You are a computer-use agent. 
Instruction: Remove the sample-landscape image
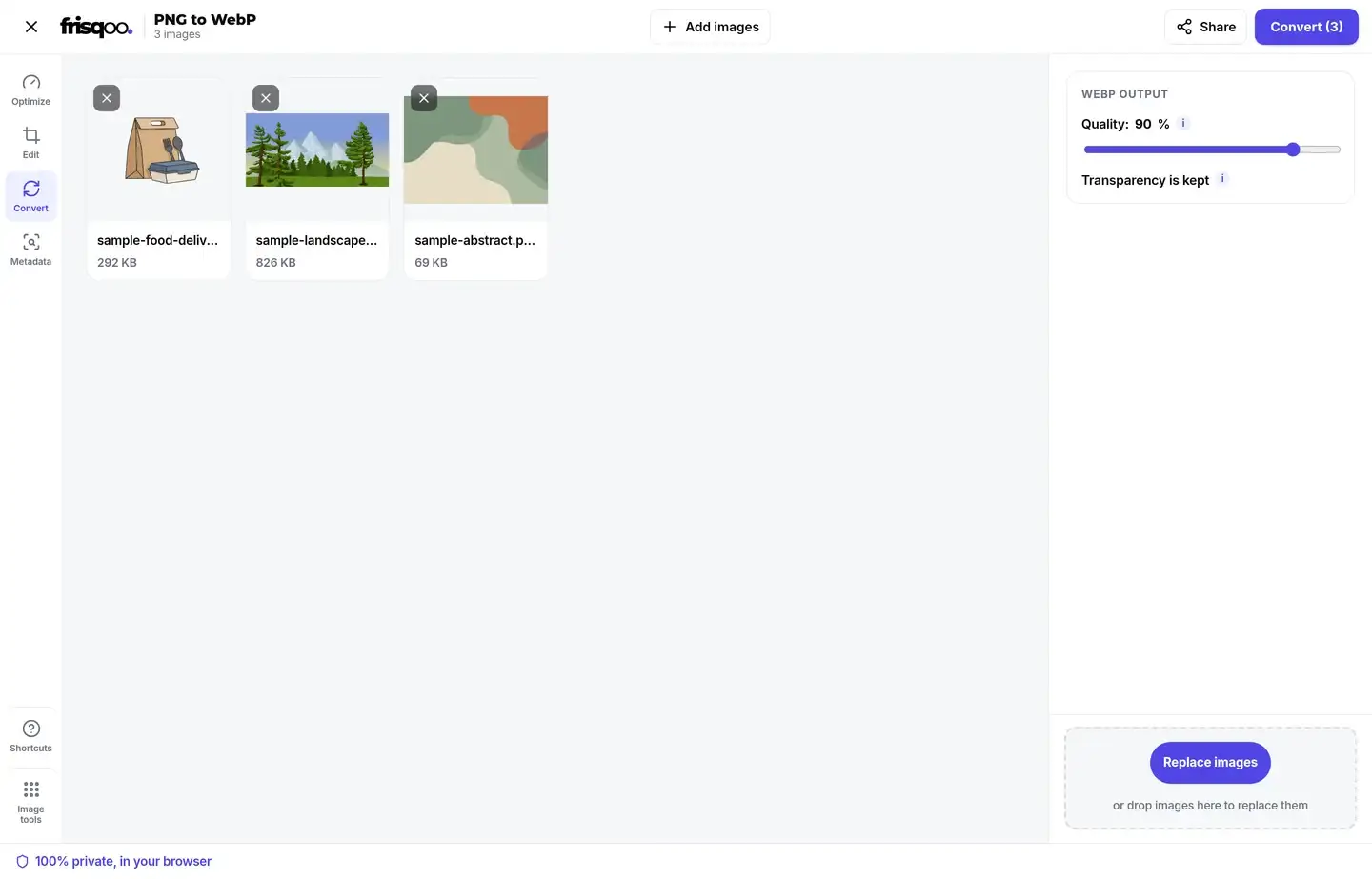coord(266,98)
